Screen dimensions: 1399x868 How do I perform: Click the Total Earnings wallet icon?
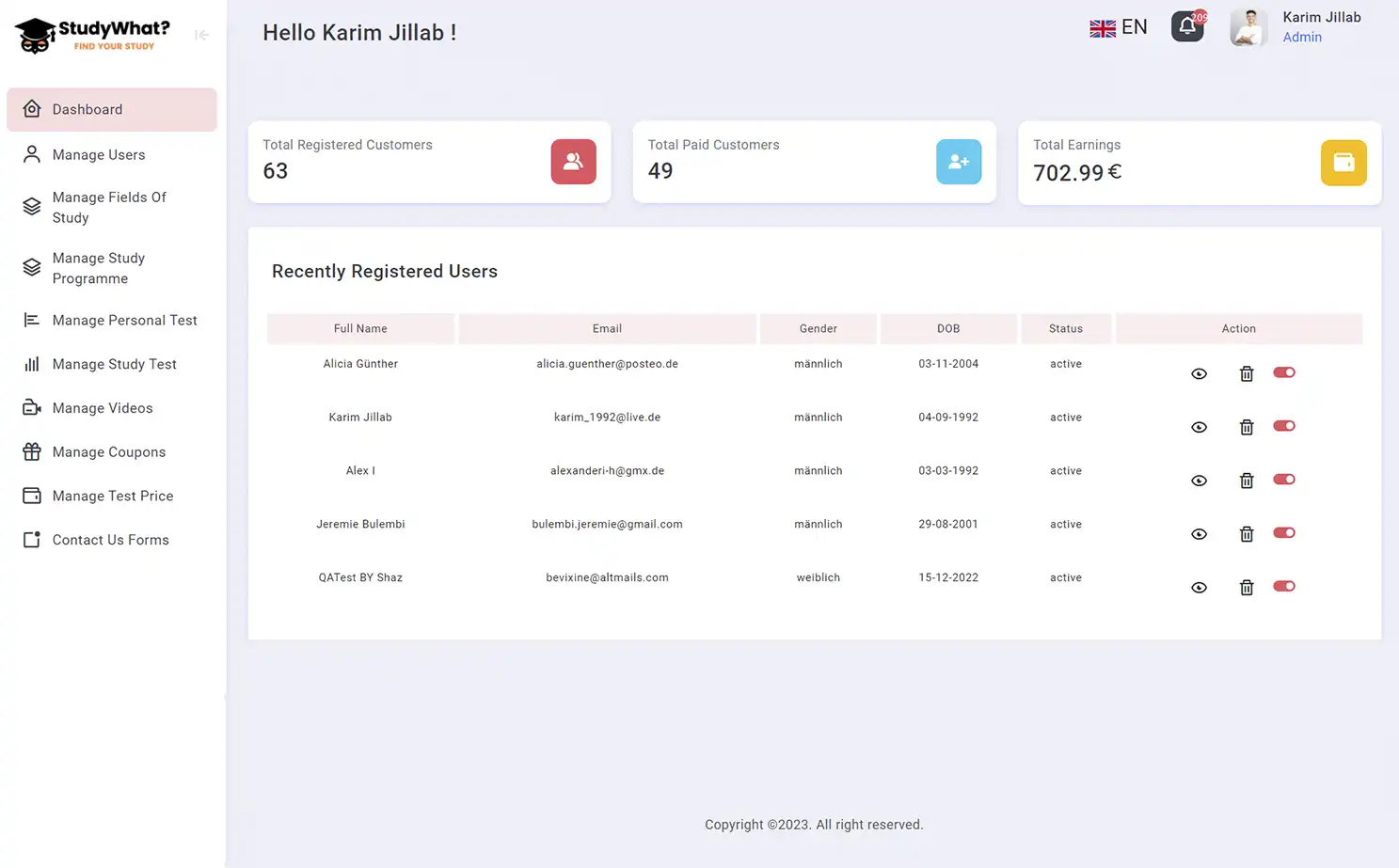click(x=1343, y=162)
